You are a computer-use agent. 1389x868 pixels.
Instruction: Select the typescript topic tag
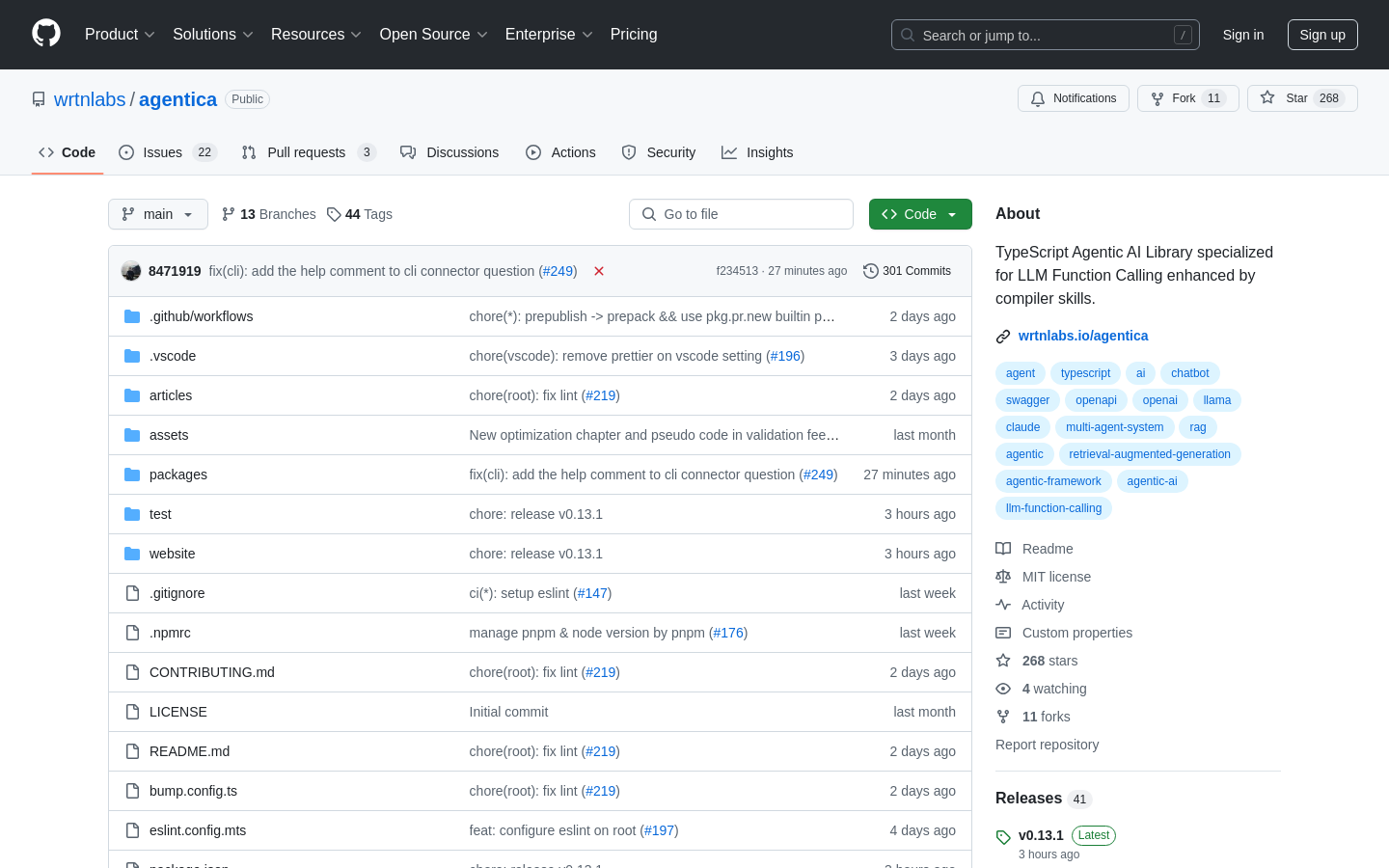1085,373
